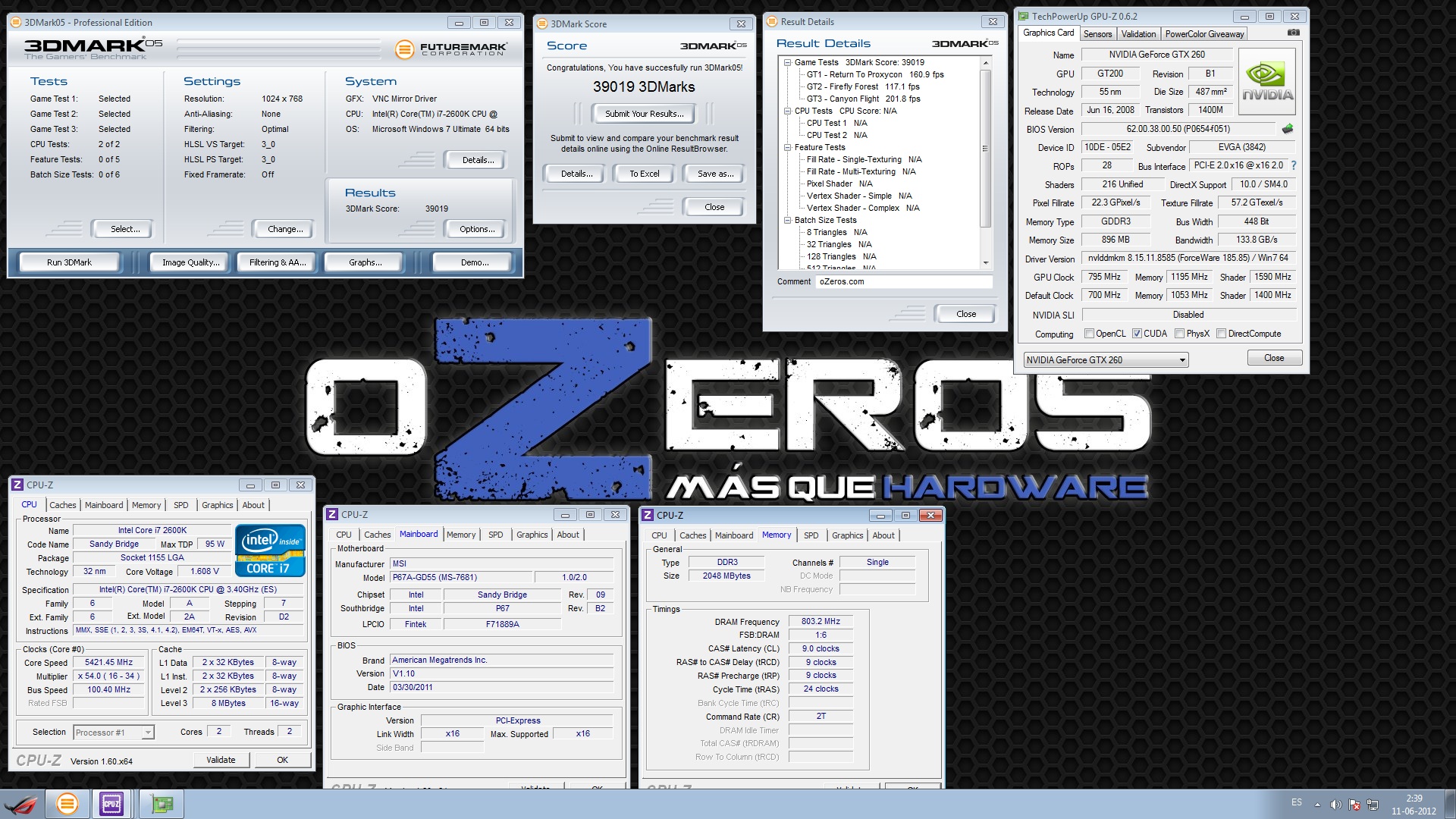The height and width of the screenshot is (819, 1456).
Task: Click the CPU-Z Memory window title icon
Action: (648, 515)
